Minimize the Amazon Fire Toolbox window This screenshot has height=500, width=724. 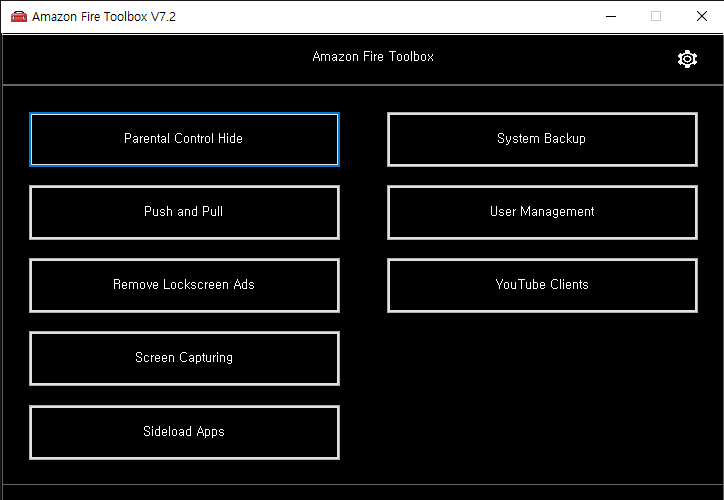click(x=611, y=17)
